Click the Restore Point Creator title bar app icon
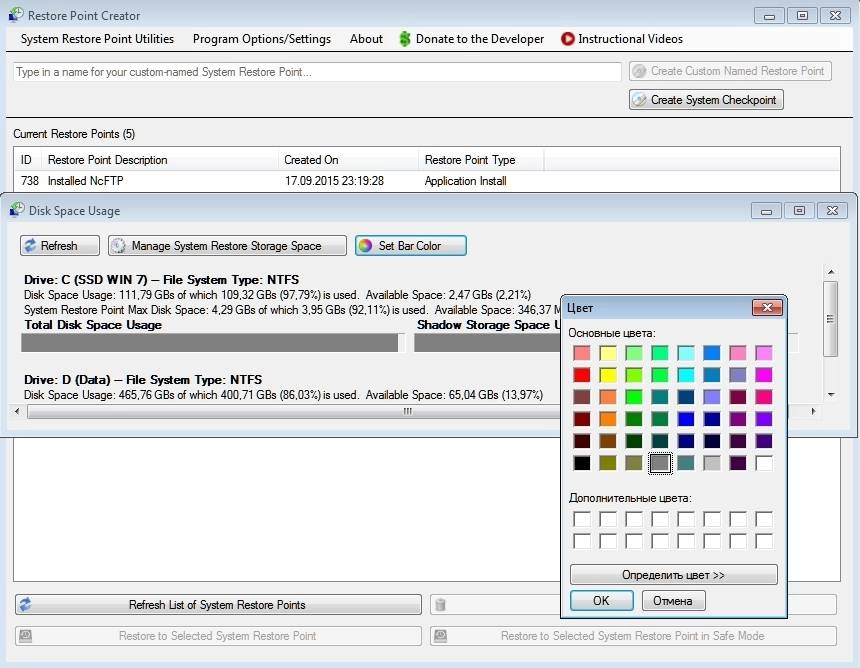Viewport: 860px width, 668px height. click(16, 15)
